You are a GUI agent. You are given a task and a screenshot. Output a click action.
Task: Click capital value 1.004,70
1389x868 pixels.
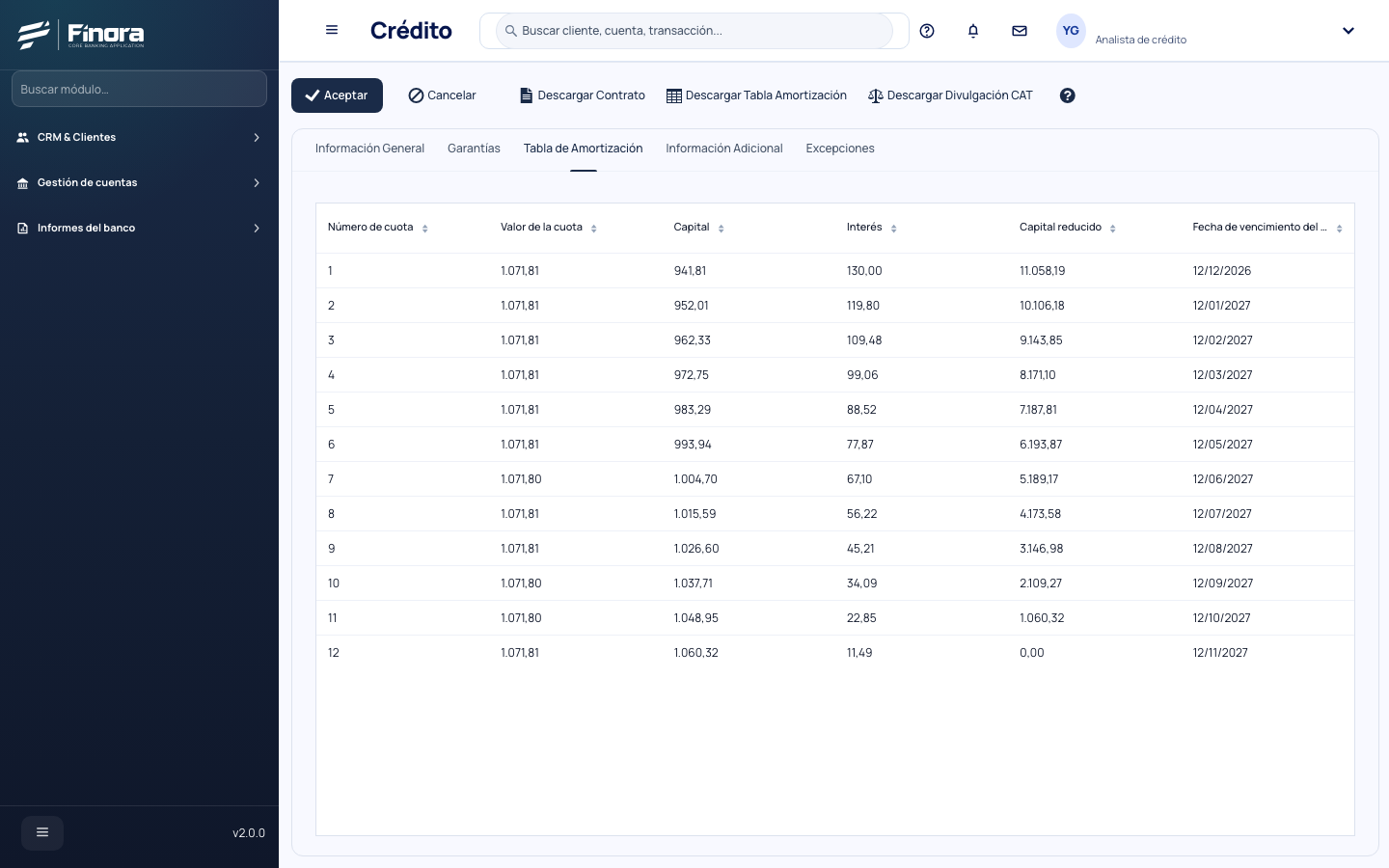click(x=695, y=479)
